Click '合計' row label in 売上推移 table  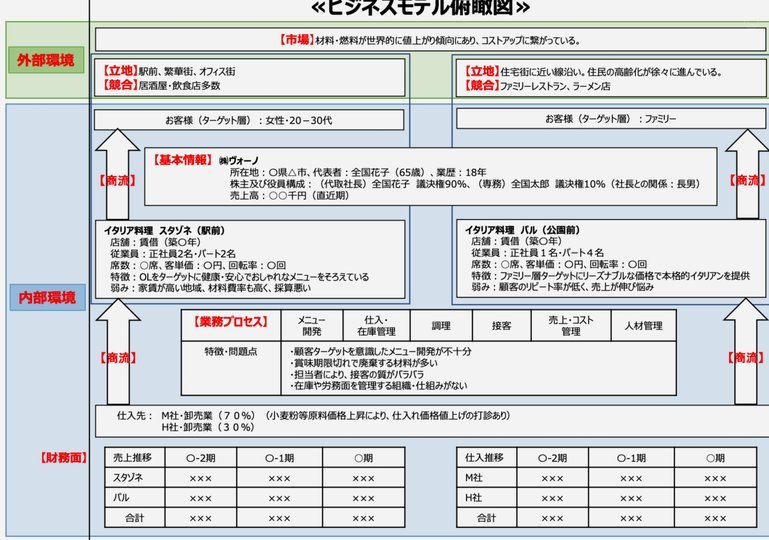click(x=135, y=517)
